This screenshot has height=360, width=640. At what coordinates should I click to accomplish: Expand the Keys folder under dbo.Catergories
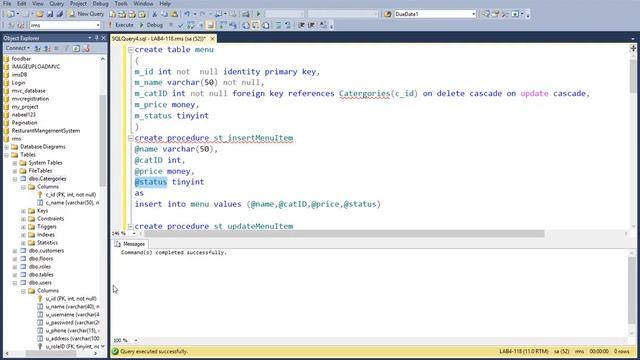click(24, 211)
